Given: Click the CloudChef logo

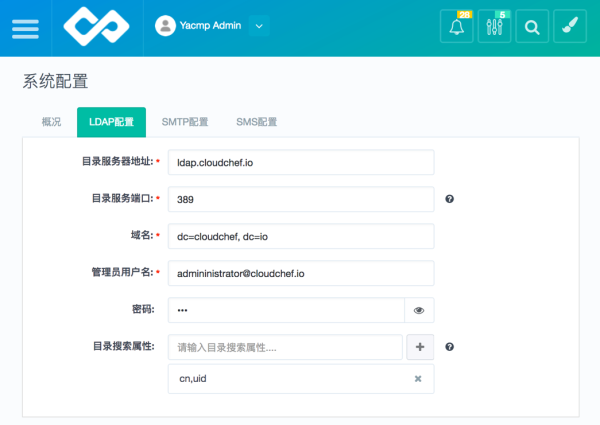Looking at the screenshot, I should [96, 26].
